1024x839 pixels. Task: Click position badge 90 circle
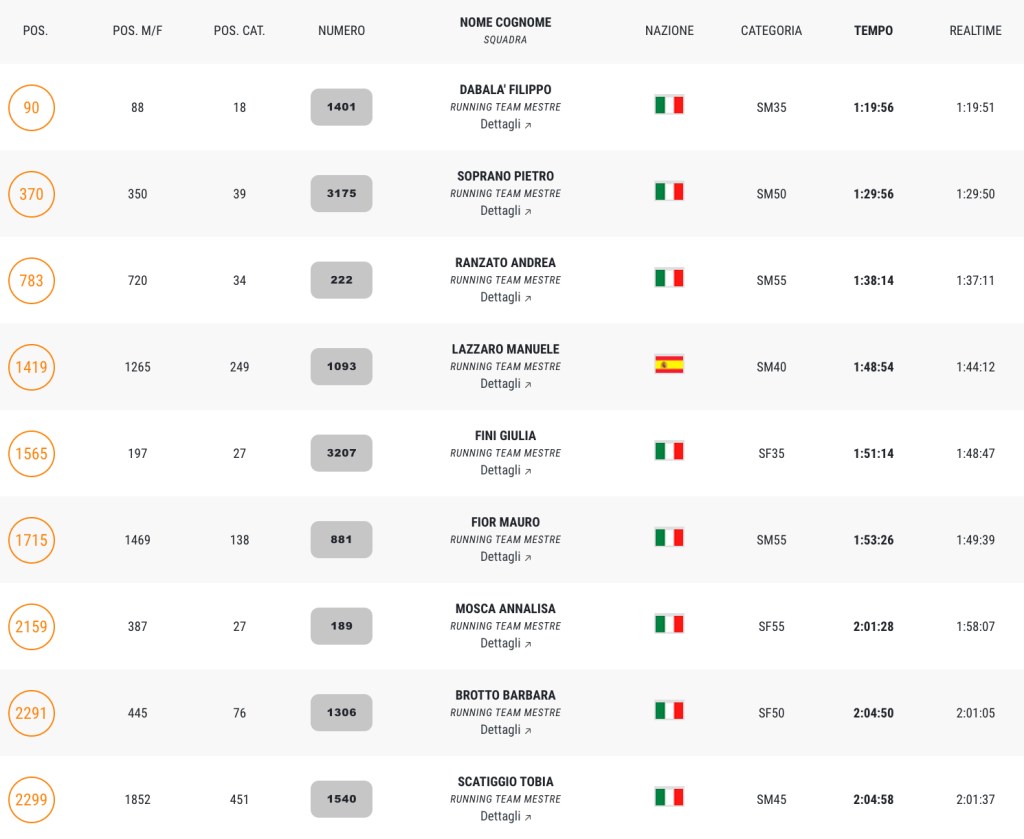coord(31,107)
